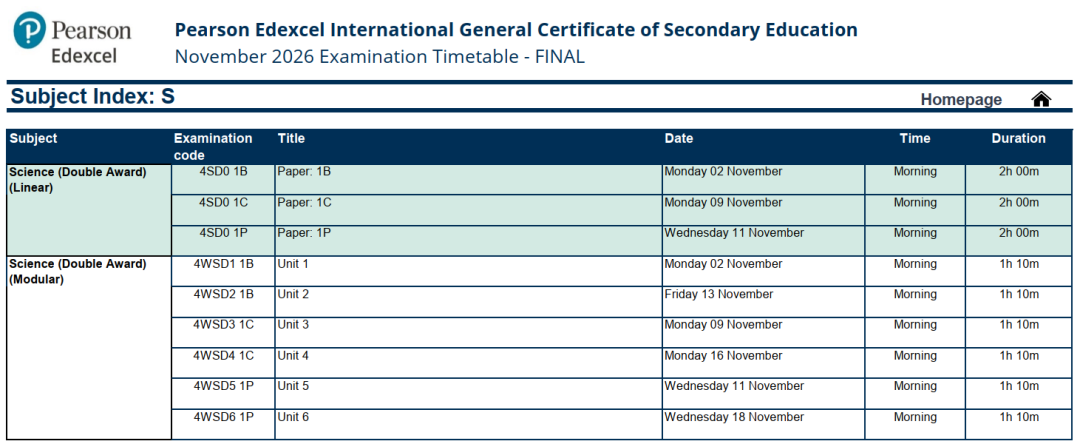Image resolution: width=1080 pixels, height=444 pixels.
Task: Select the Science (Double Award) (Linear) cell
Action: point(89,210)
